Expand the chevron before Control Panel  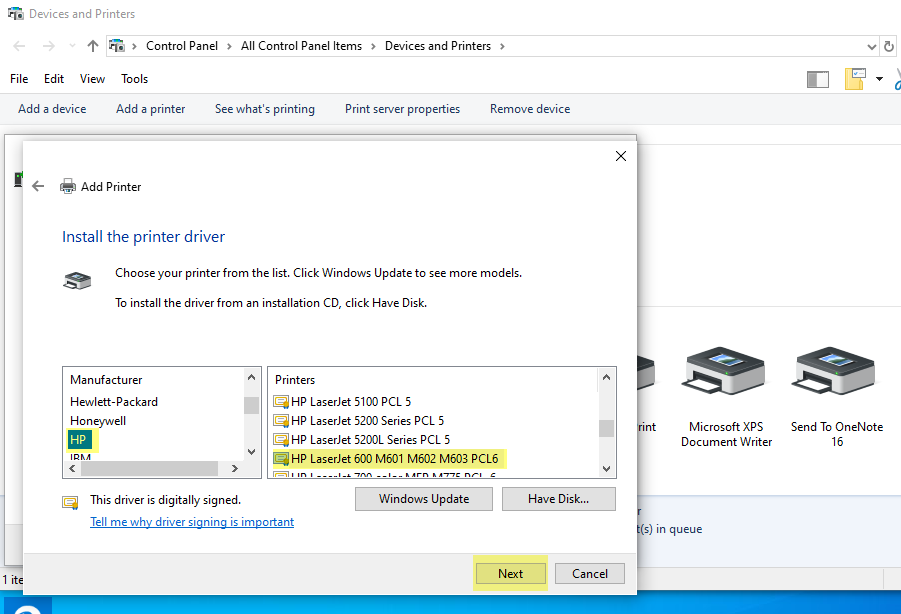coord(134,46)
